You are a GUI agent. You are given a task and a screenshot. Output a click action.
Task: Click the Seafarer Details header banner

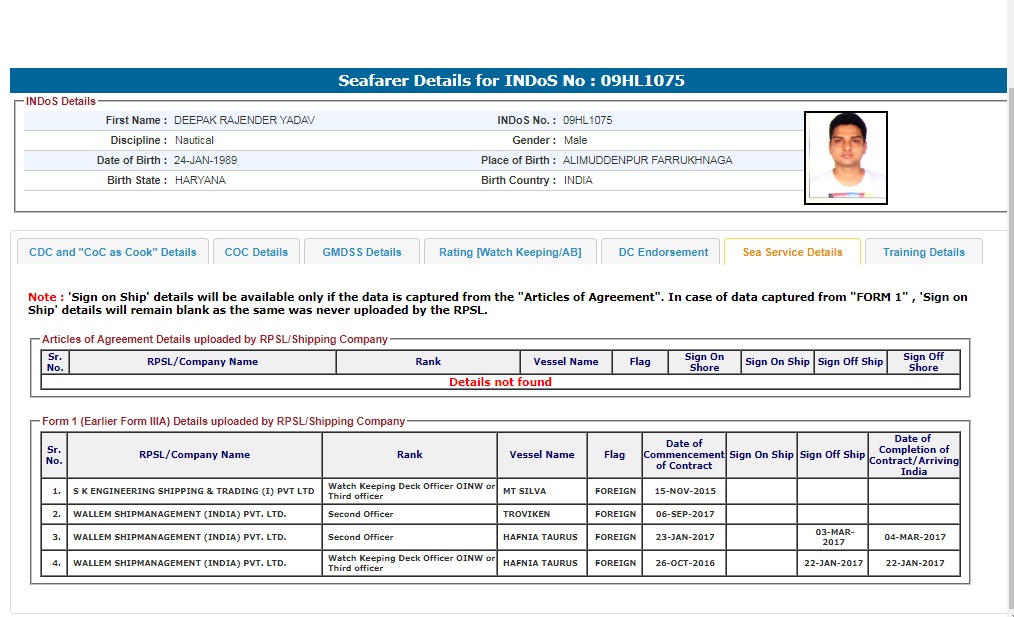click(x=510, y=81)
